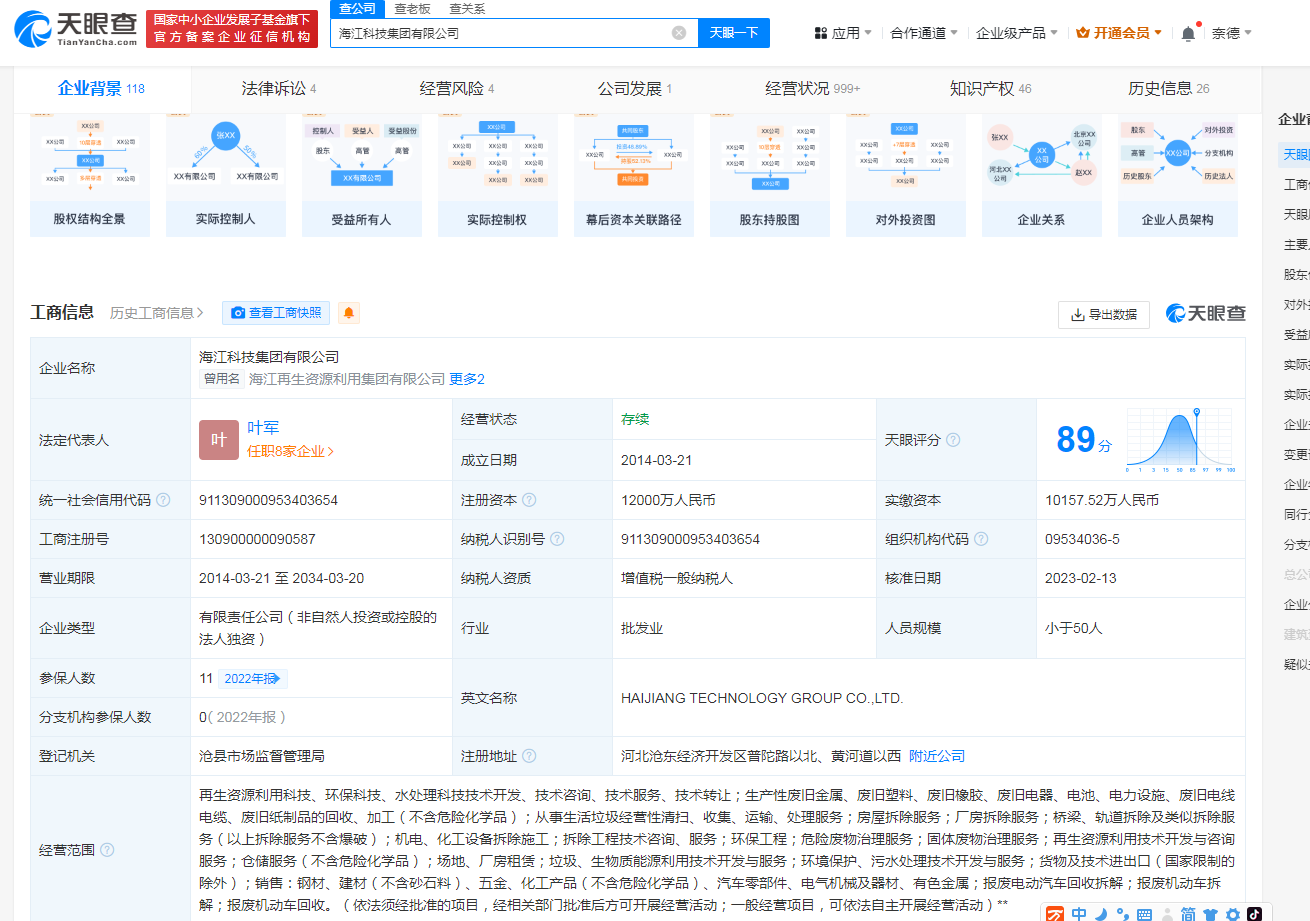Click the 天眼一下 search button
Viewport: 1310px width, 921px height.
coord(734,33)
